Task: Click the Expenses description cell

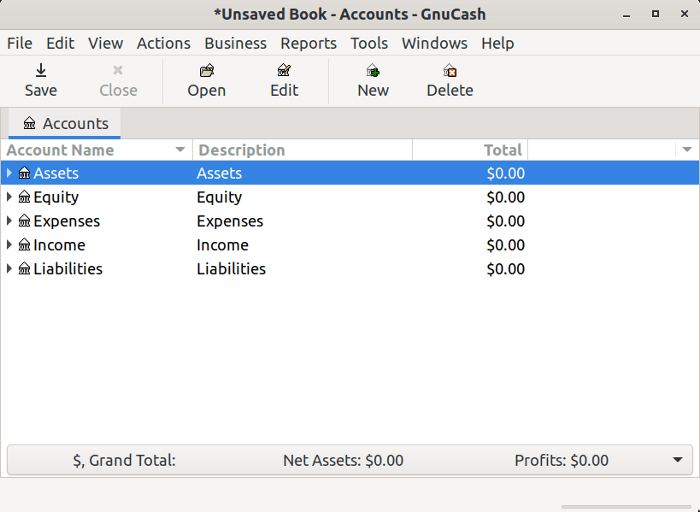Action: point(230,221)
